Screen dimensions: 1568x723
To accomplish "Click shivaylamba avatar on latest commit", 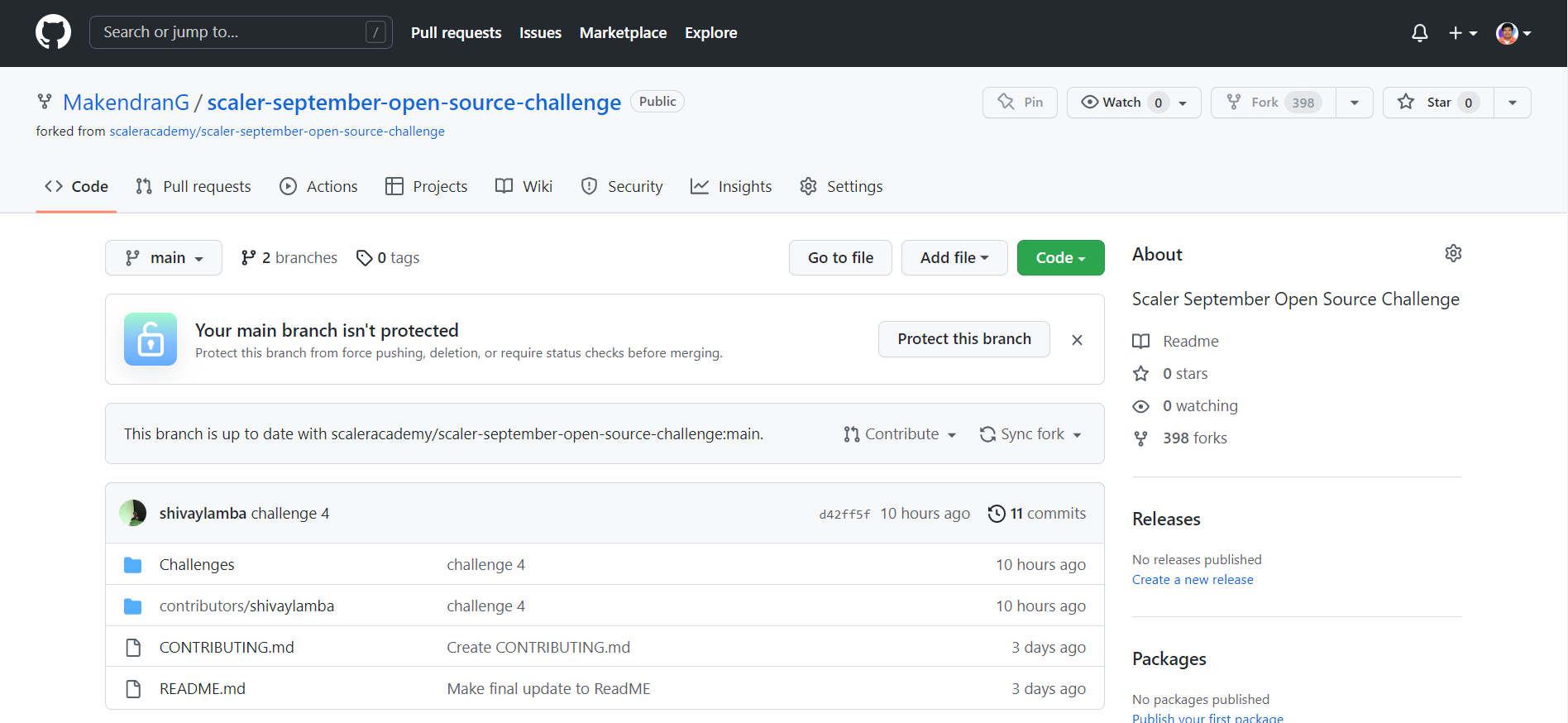I will pyautogui.click(x=132, y=513).
